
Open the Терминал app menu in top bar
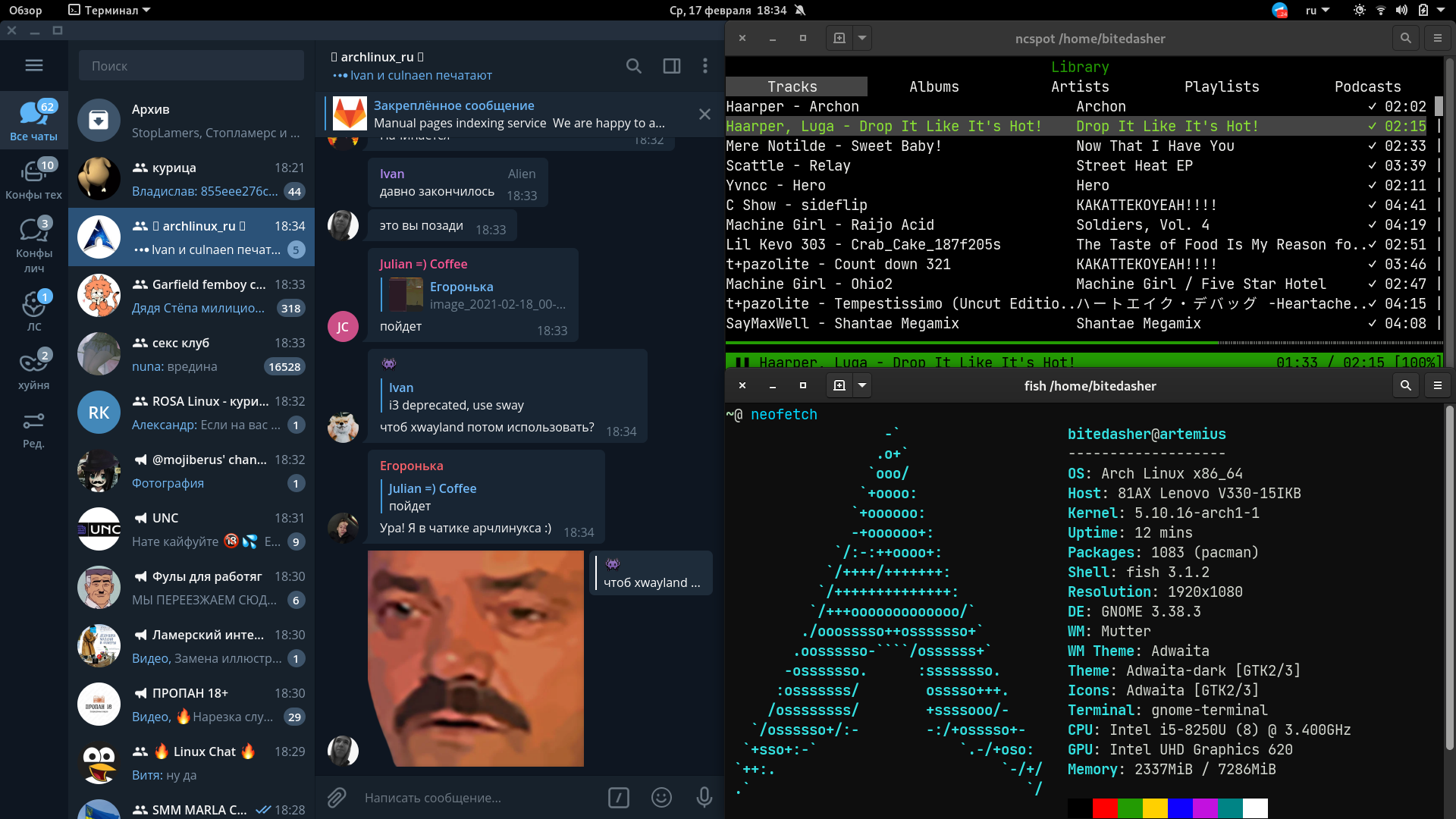pyautogui.click(x=109, y=10)
